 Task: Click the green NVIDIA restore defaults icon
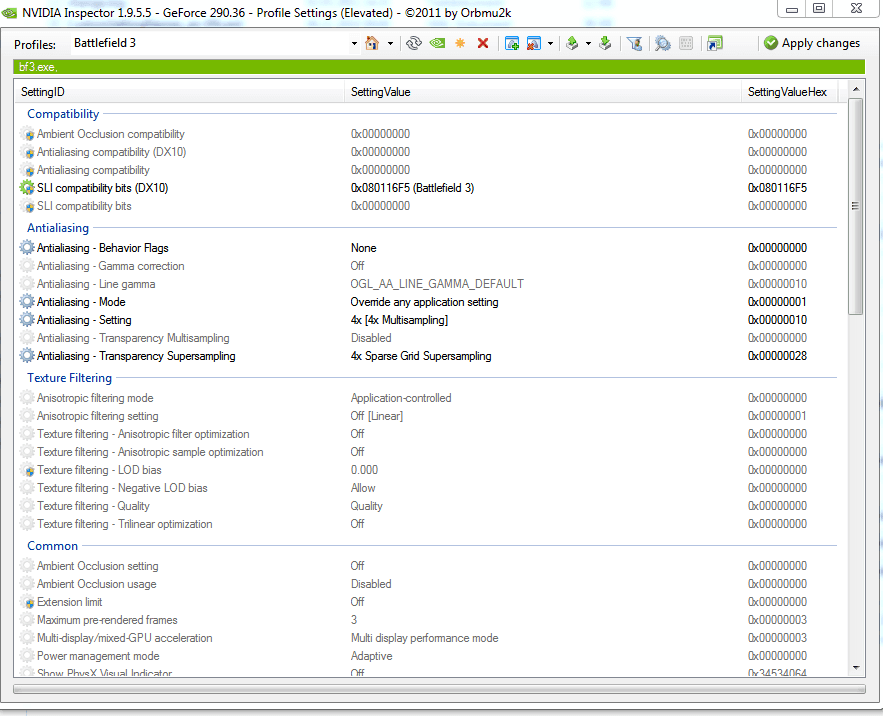pyautogui.click(x=438, y=43)
